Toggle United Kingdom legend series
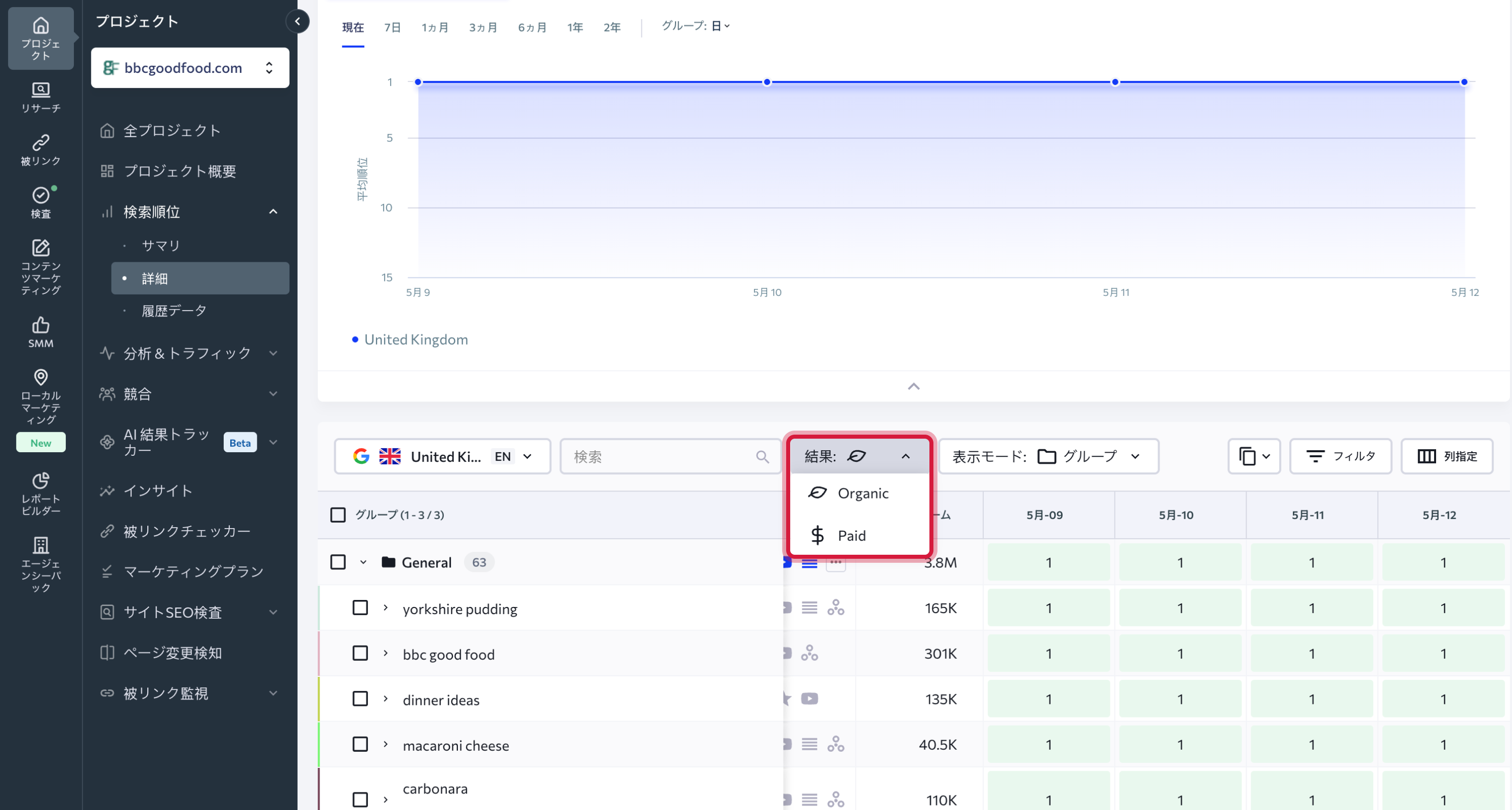Viewport: 1512px width, 810px height. pos(410,340)
